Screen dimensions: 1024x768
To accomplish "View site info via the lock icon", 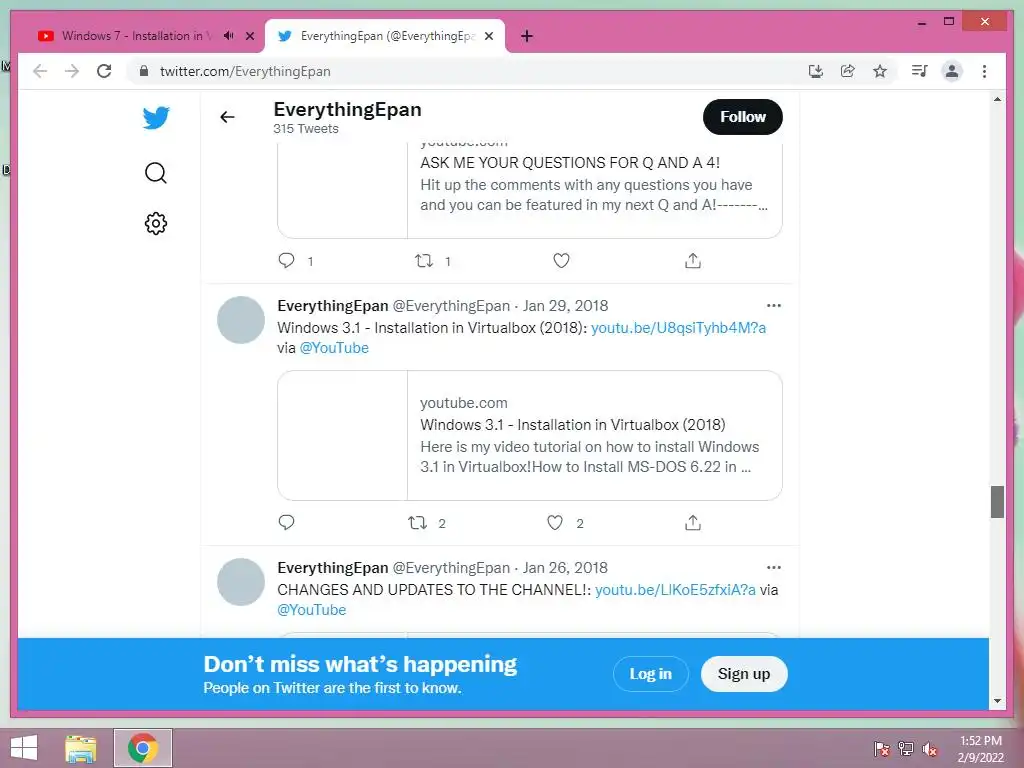I will [144, 71].
